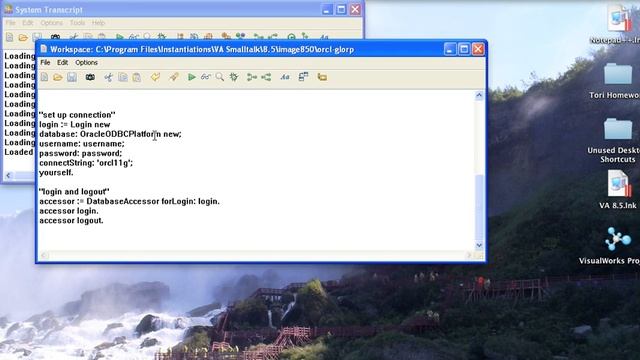640x360 pixels.
Task: Click the yellow Undo arrow icon
Action: click(155, 77)
